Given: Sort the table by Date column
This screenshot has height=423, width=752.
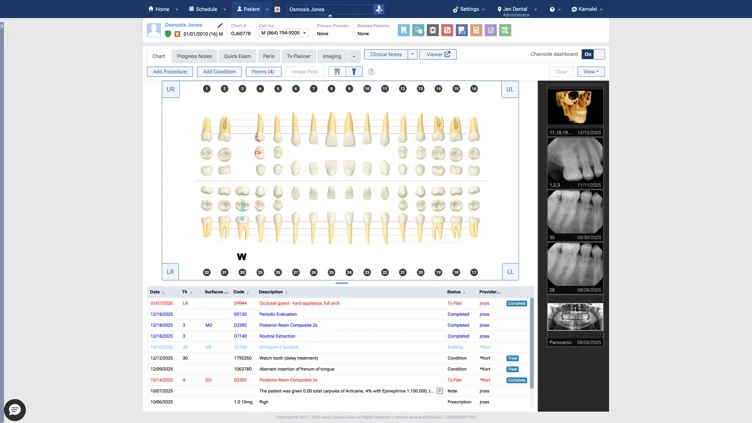Looking at the screenshot, I should 157,292.
